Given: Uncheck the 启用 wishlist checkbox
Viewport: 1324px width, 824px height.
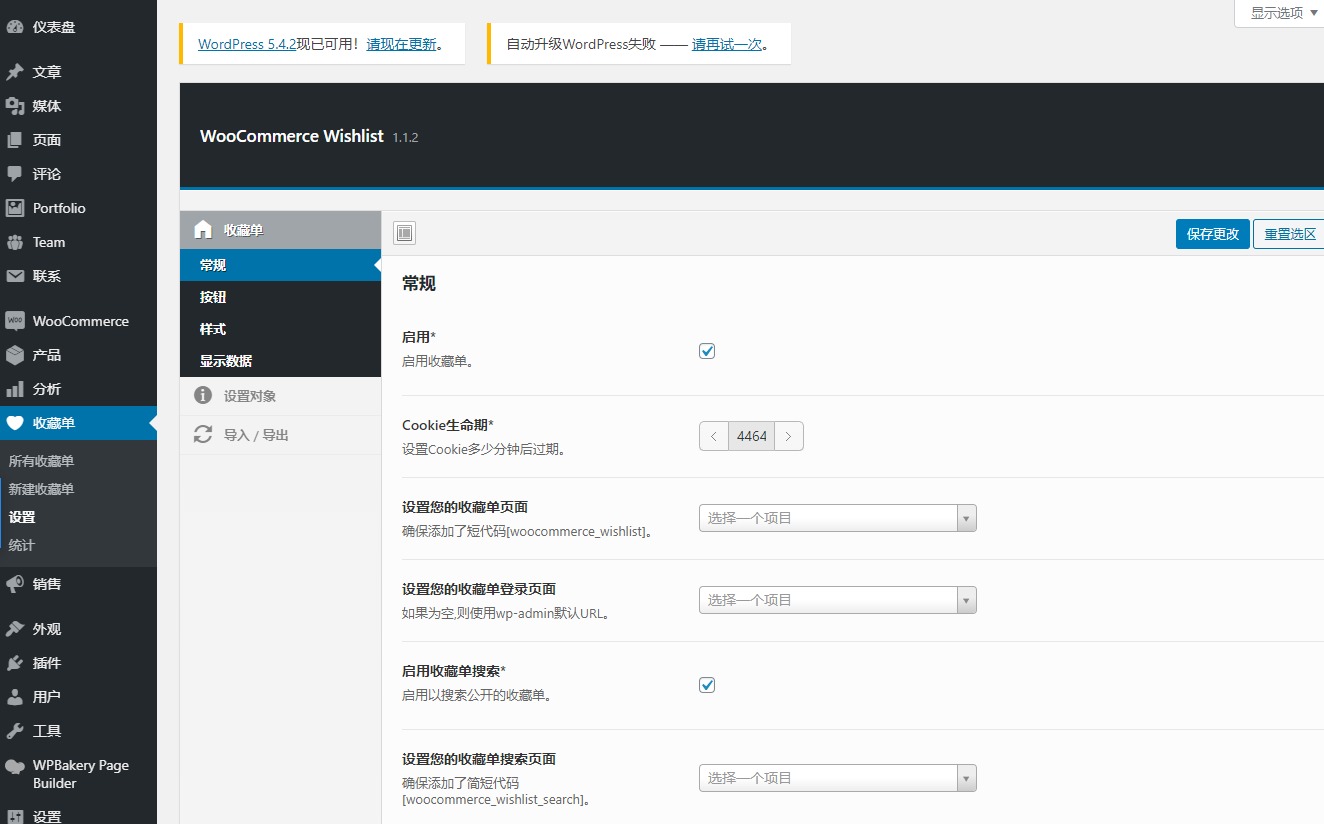Looking at the screenshot, I should tap(707, 351).
